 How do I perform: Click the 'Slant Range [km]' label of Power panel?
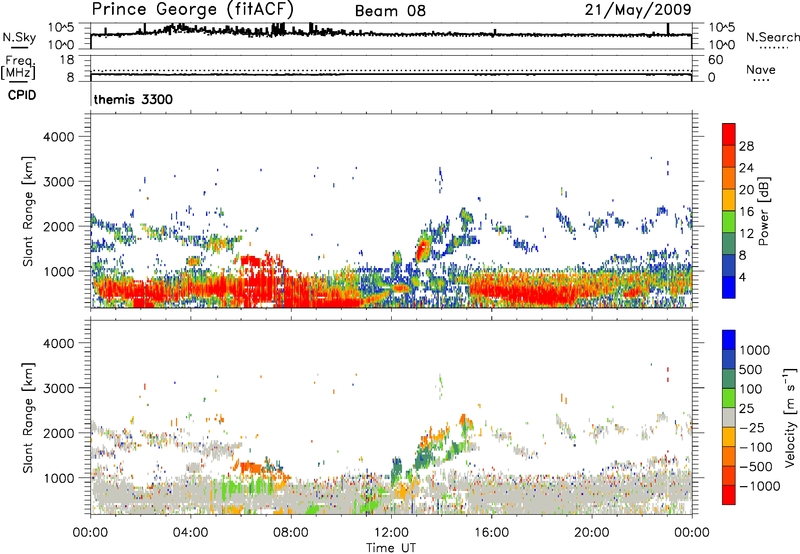click(28, 211)
